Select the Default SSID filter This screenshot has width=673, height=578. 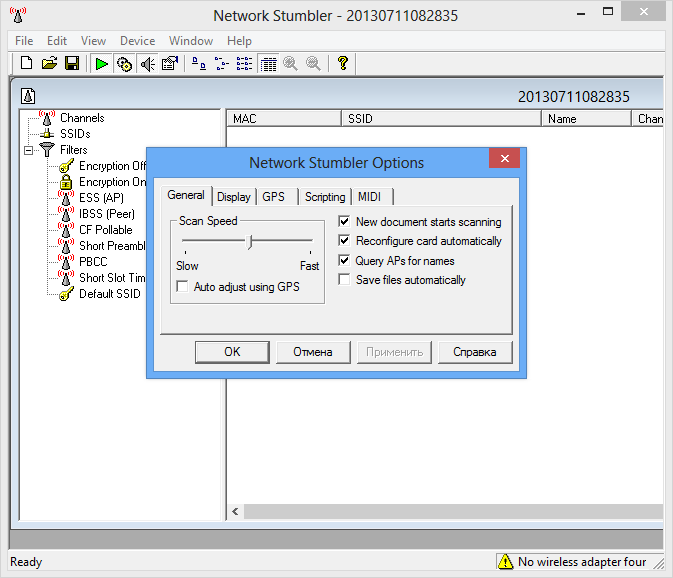pos(110,294)
